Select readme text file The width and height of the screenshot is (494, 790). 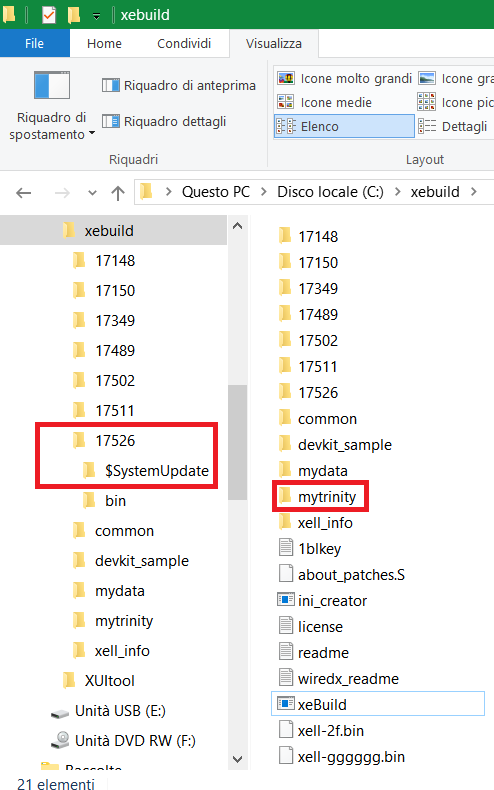coord(314,653)
